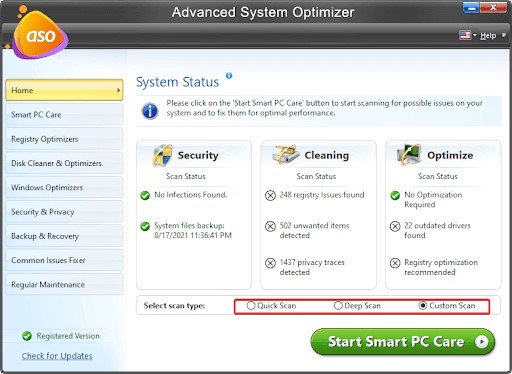Select the Deep Scan radio button
Screen dimensions: 512x374
338,305
